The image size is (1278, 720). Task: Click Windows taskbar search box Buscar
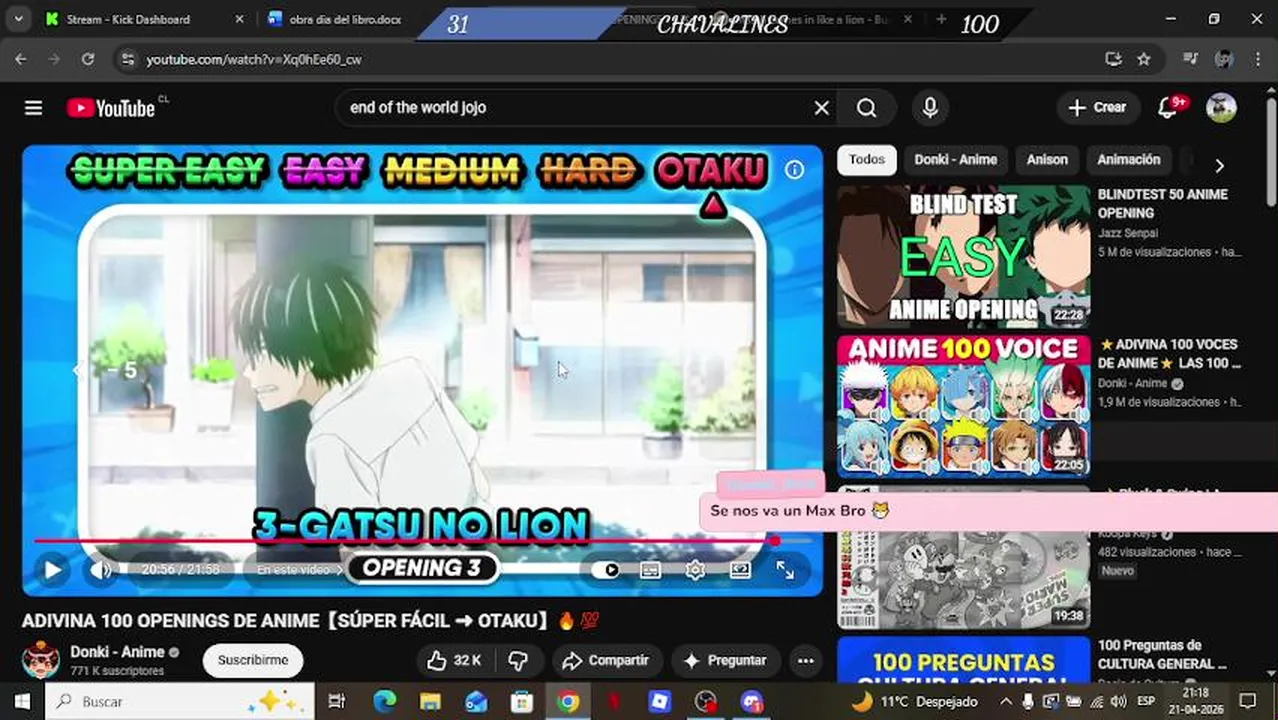pos(180,702)
